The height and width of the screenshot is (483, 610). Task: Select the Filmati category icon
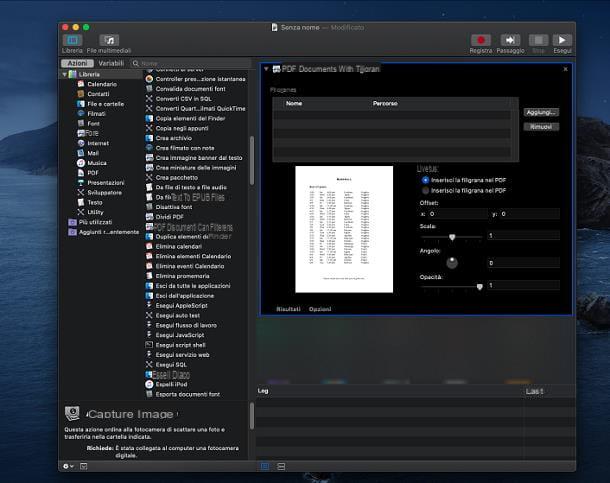(81, 114)
